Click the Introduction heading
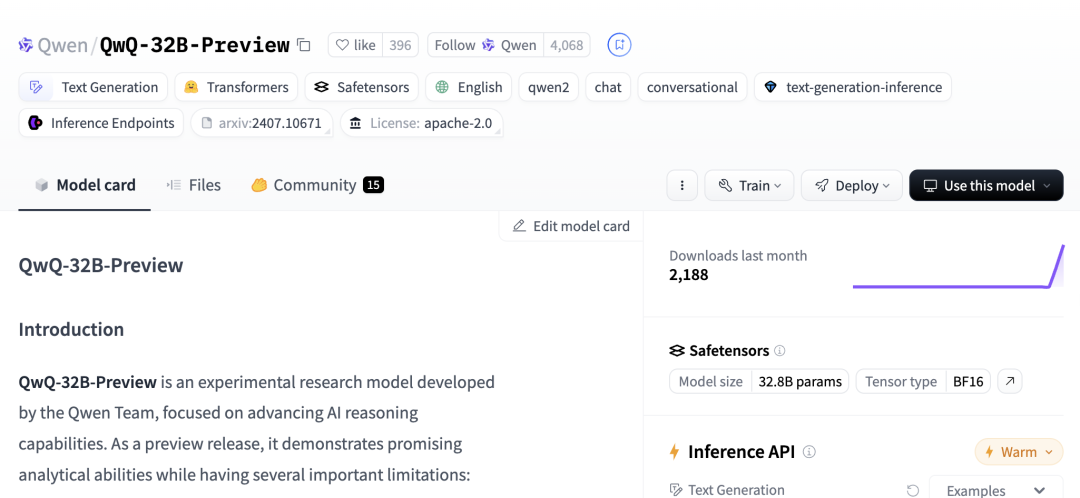1080x498 pixels. tap(72, 329)
